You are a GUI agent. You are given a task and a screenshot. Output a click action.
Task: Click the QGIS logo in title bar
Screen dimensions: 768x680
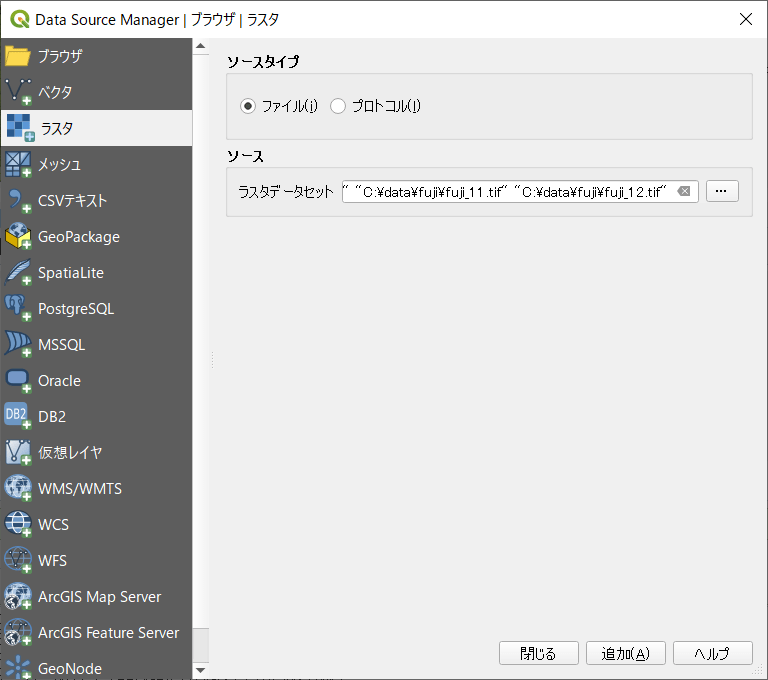click(20, 20)
